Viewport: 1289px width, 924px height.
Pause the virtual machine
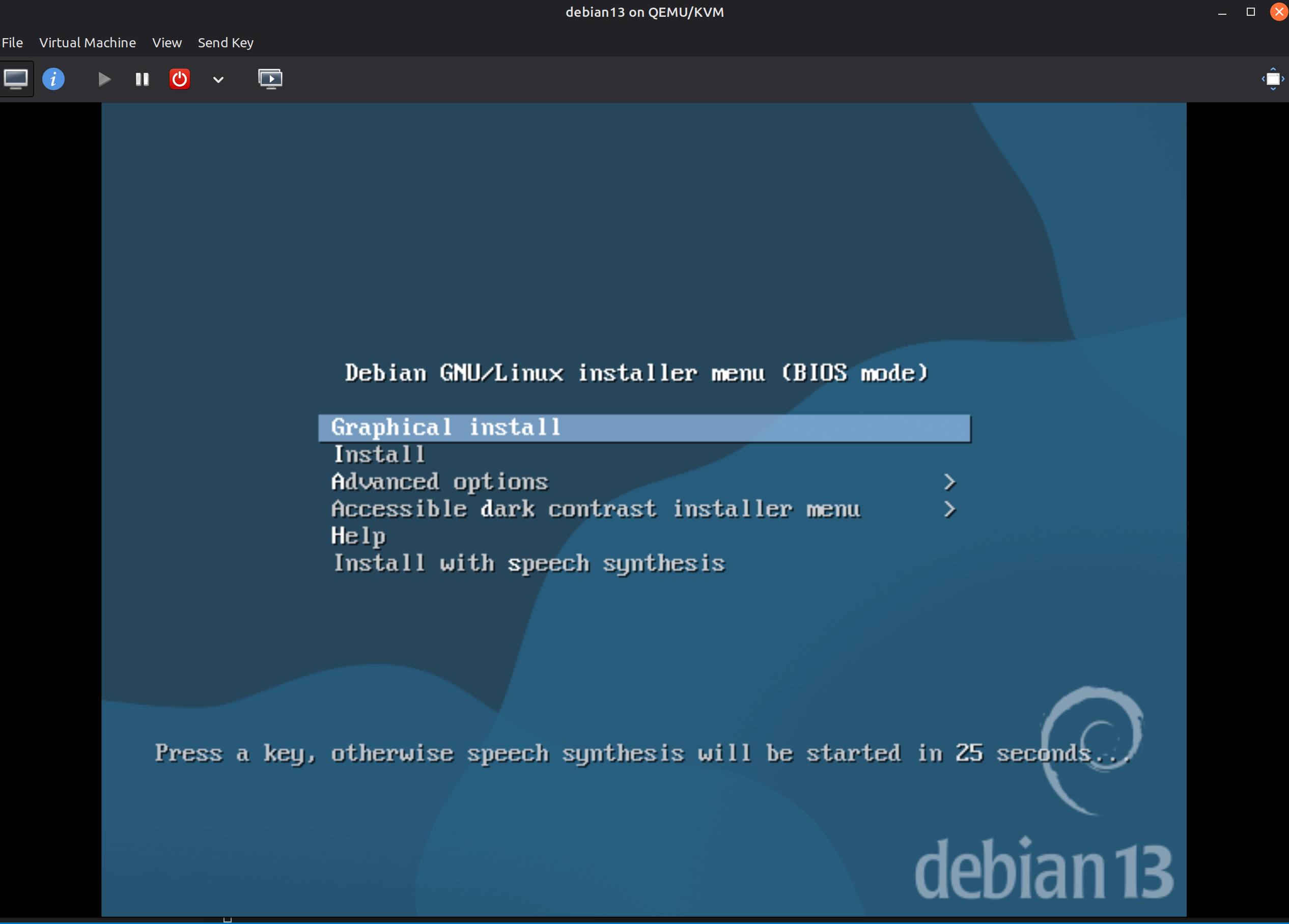pyautogui.click(x=142, y=79)
